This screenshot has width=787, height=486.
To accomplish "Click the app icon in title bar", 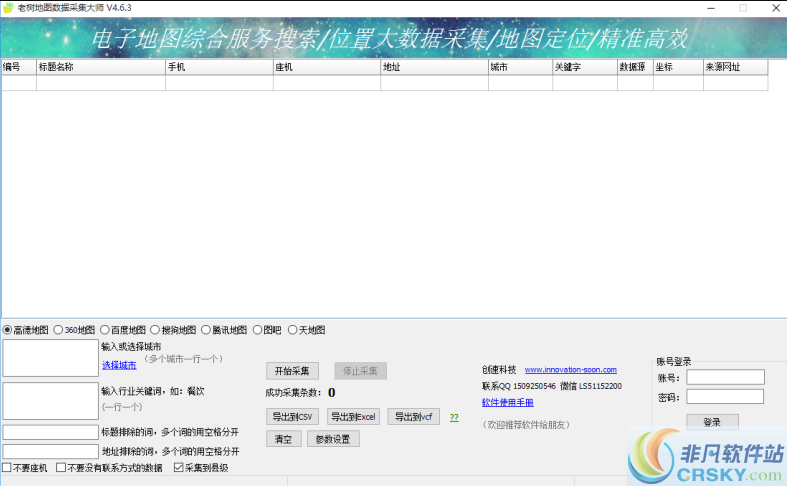I will [8, 8].
